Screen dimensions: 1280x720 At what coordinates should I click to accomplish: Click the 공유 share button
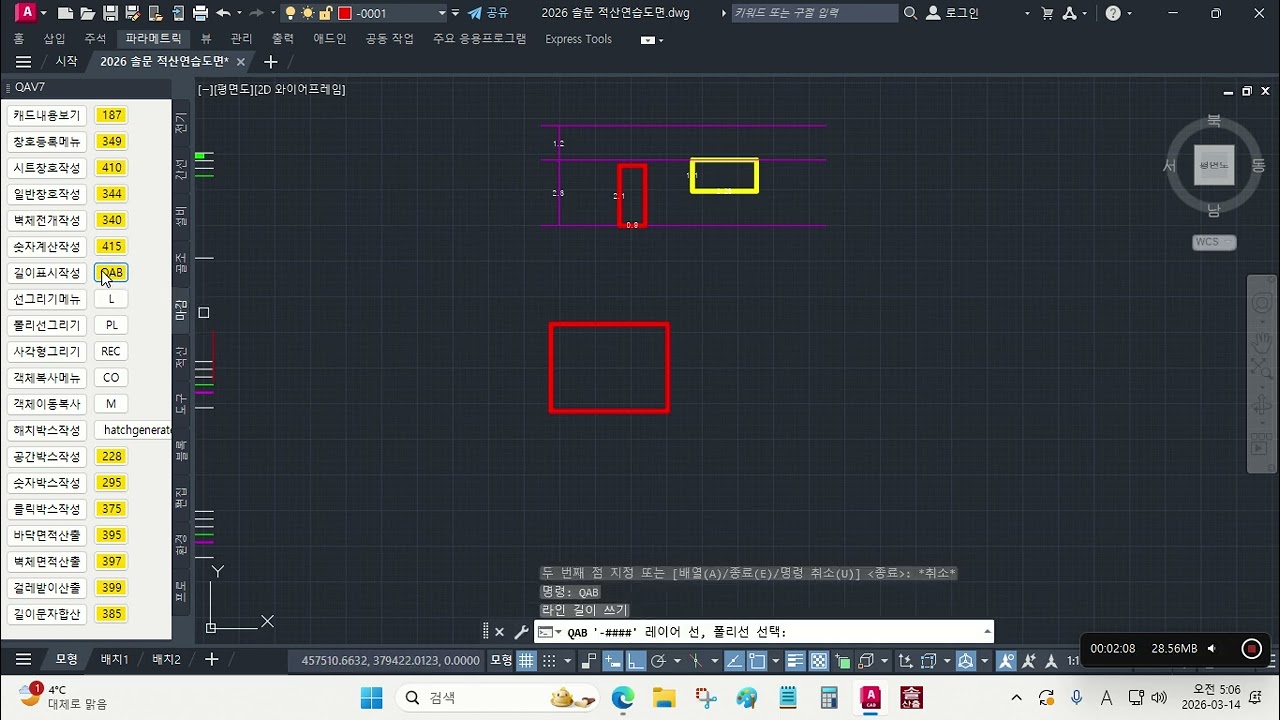[488, 13]
